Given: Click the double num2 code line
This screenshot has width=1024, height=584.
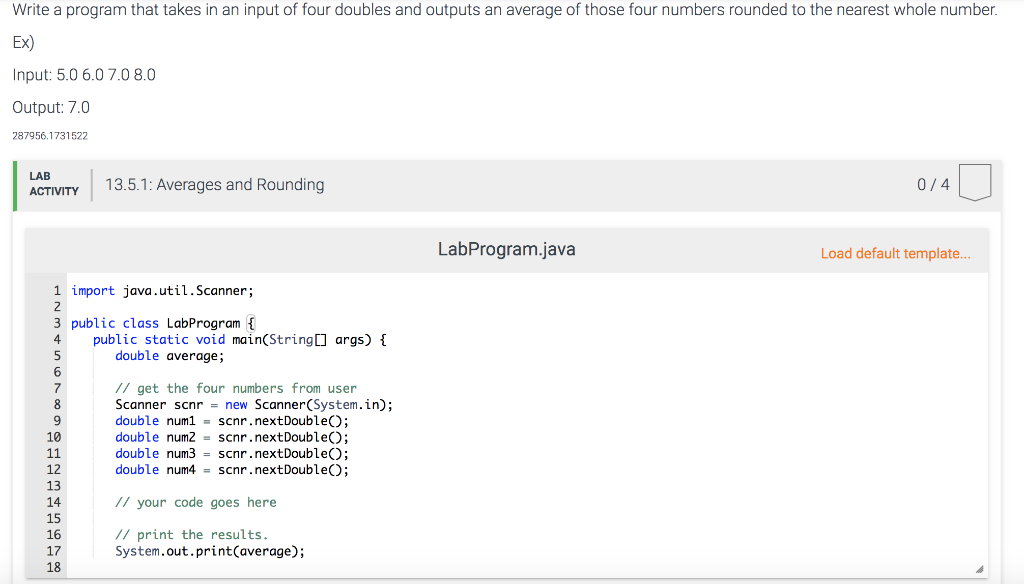Looking at the screenshot, I should (232, 438).
